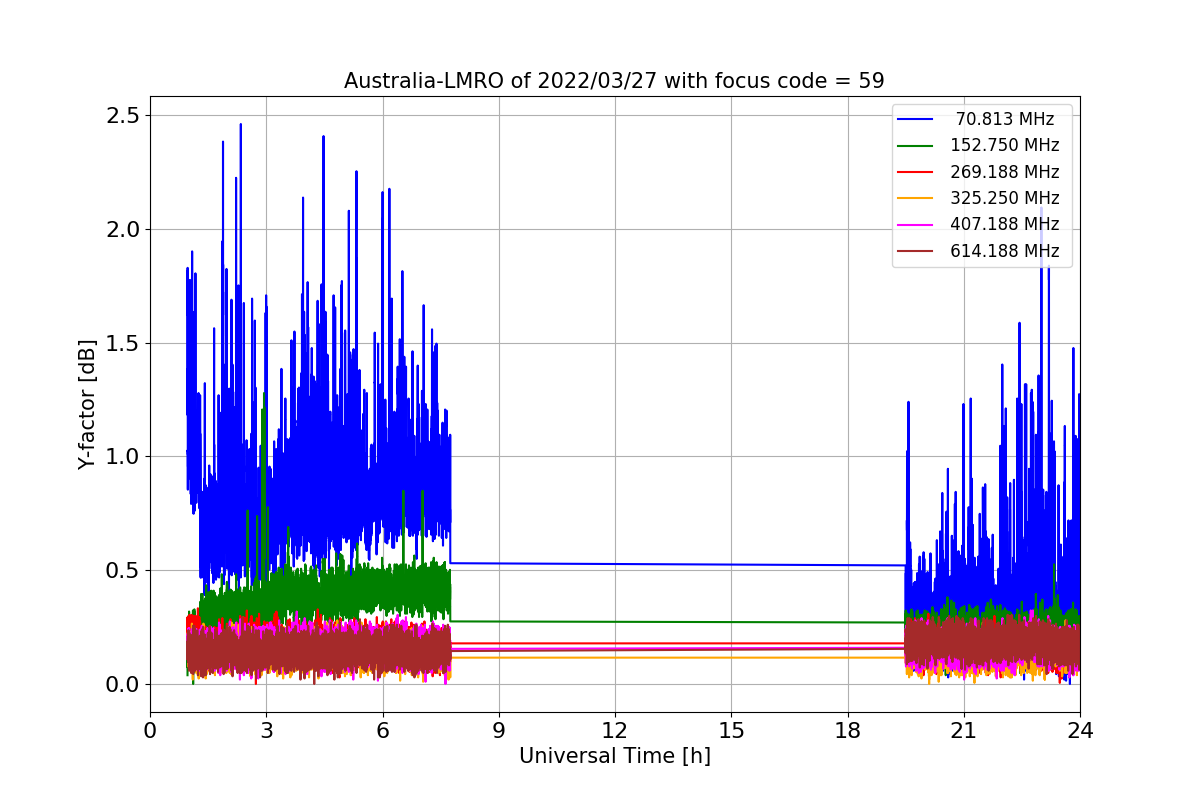The image size is (1200, 800).
Task: Click the y-axis tick label '0.5'
Action: pyautogui.click(x=121, y=571)
